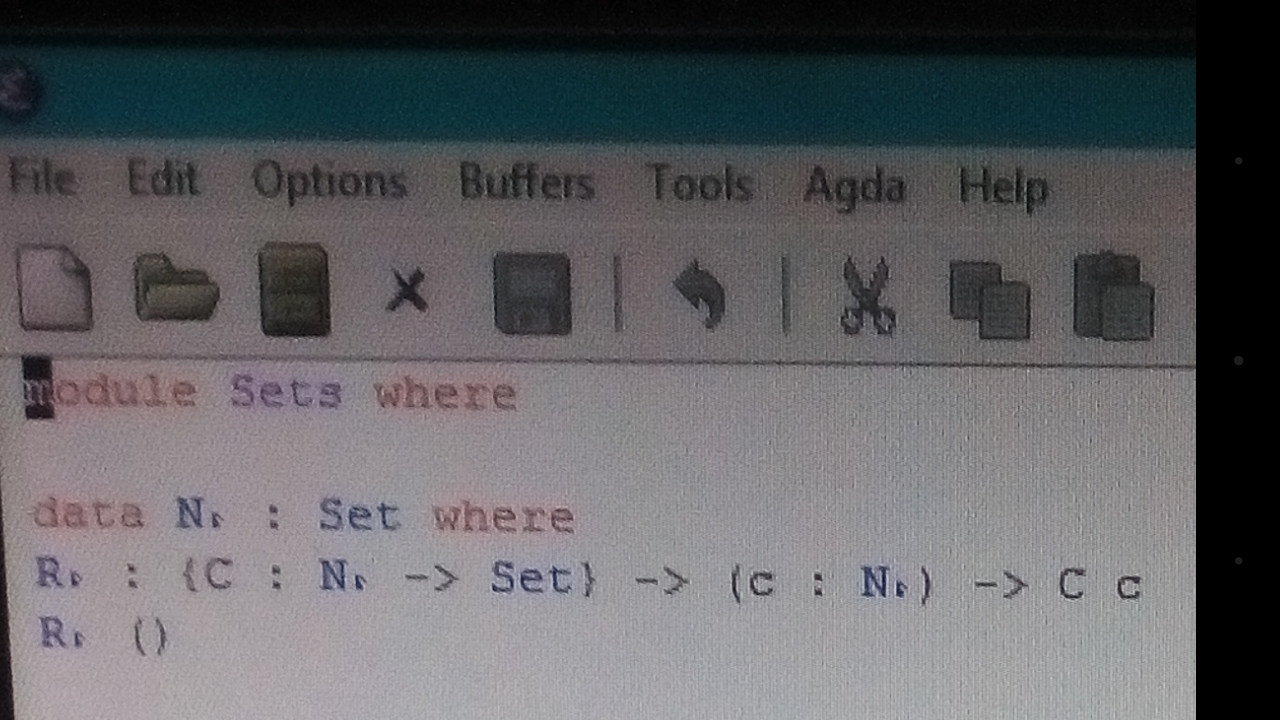Viewport: 1280px width, 720px height.
Task: Open the Edit menu
Action: coord(163,180)
